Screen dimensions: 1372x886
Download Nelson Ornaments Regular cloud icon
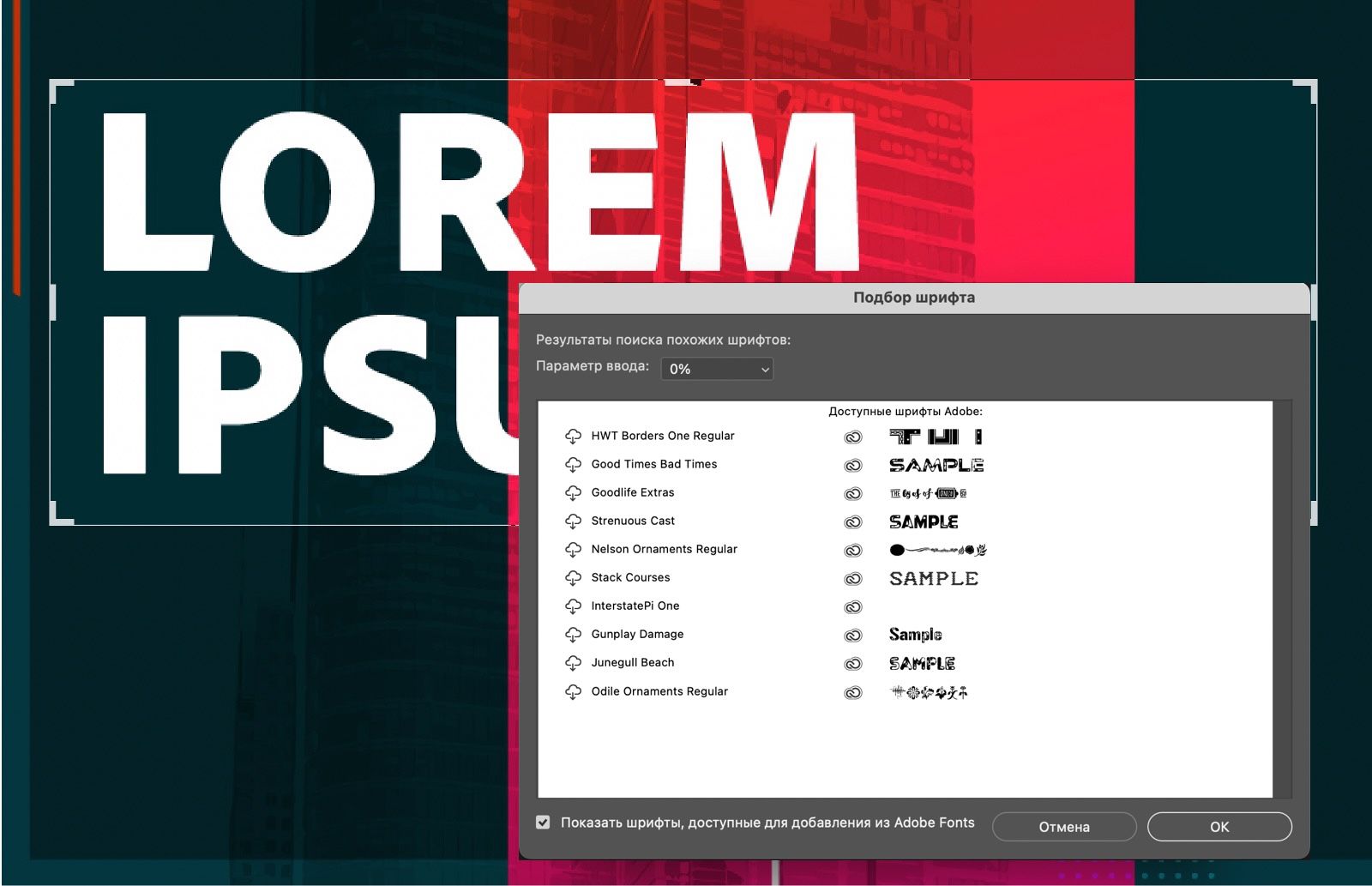pyautogui.click(x=573, y=550)
